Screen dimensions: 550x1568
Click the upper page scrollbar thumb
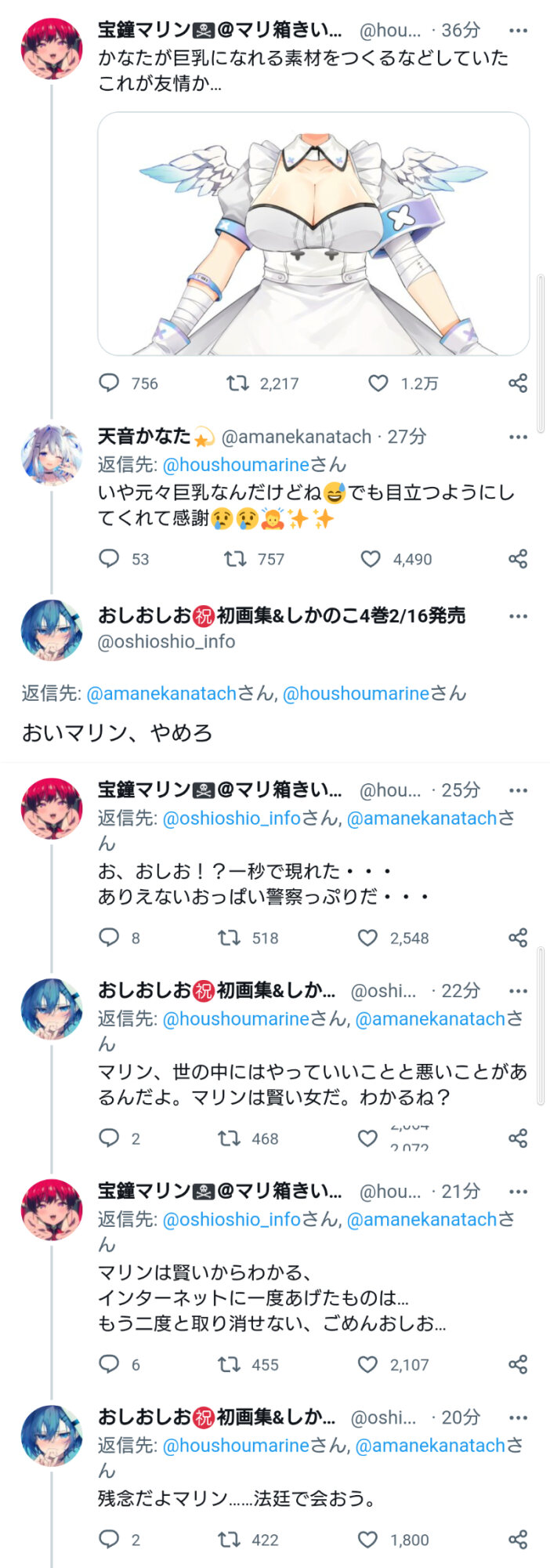point(540,353)
